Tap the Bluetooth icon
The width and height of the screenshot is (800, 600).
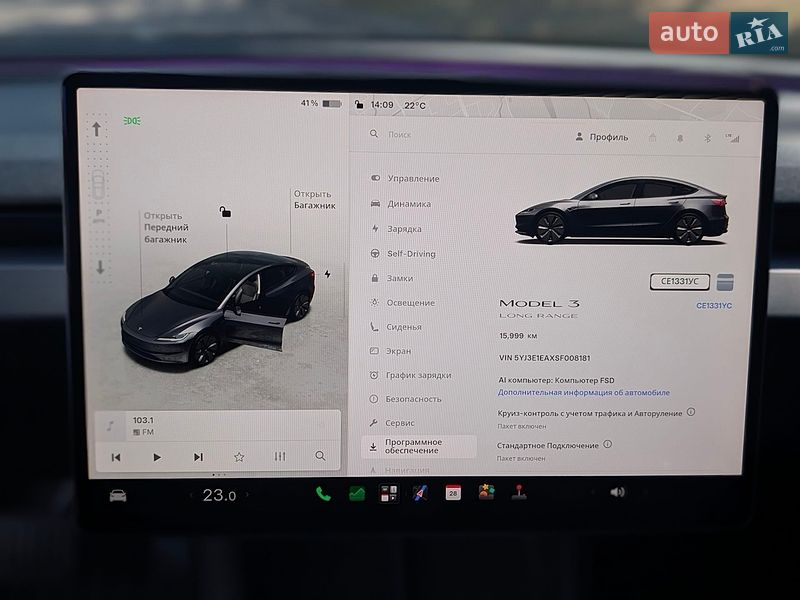pyautogui.click(x=707, y=138)
